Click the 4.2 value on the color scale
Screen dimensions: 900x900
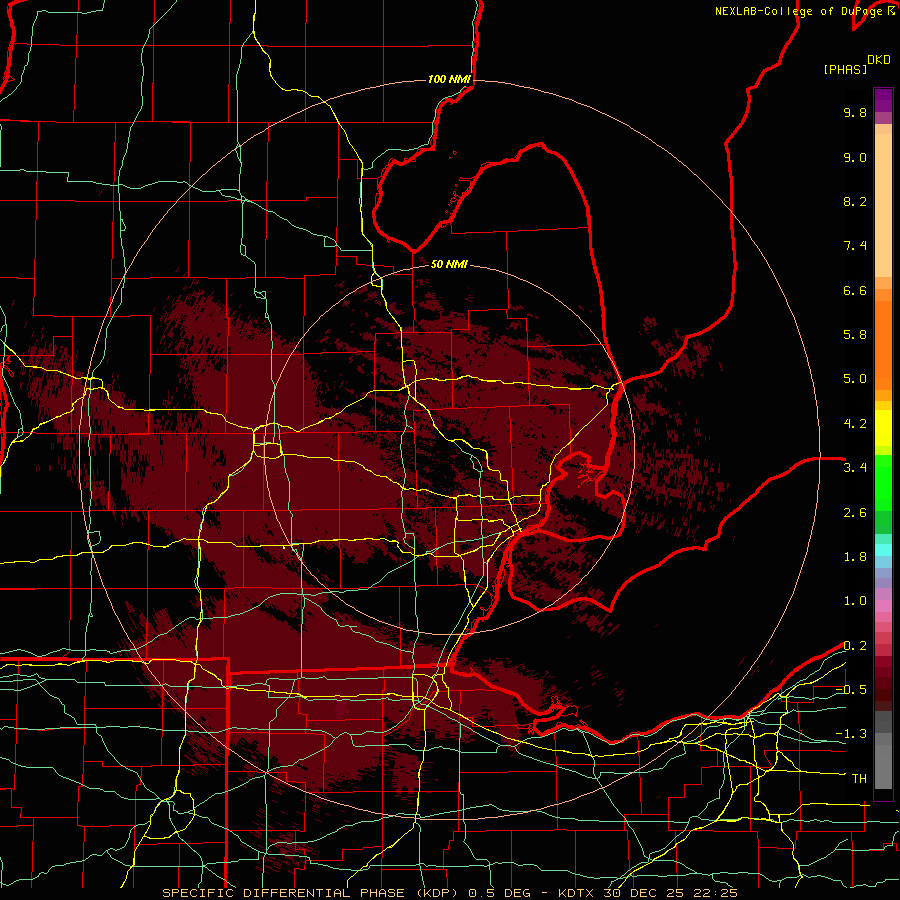(x=855, y=424)
